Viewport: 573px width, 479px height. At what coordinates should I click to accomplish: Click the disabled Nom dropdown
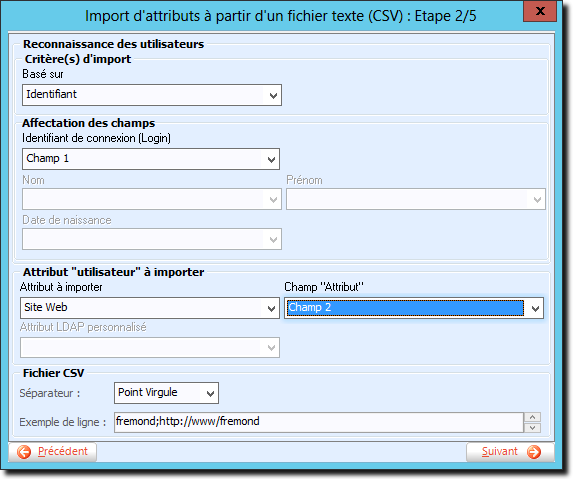[x=152, y=199]
